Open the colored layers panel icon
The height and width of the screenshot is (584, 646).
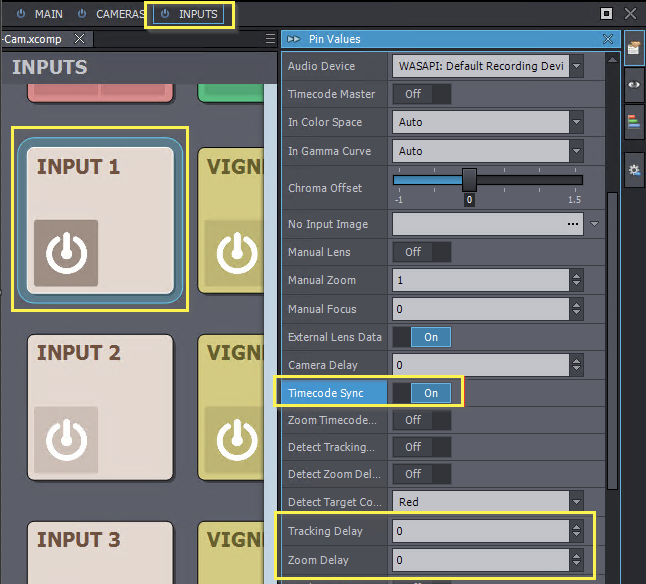click(x=634, y=122)
